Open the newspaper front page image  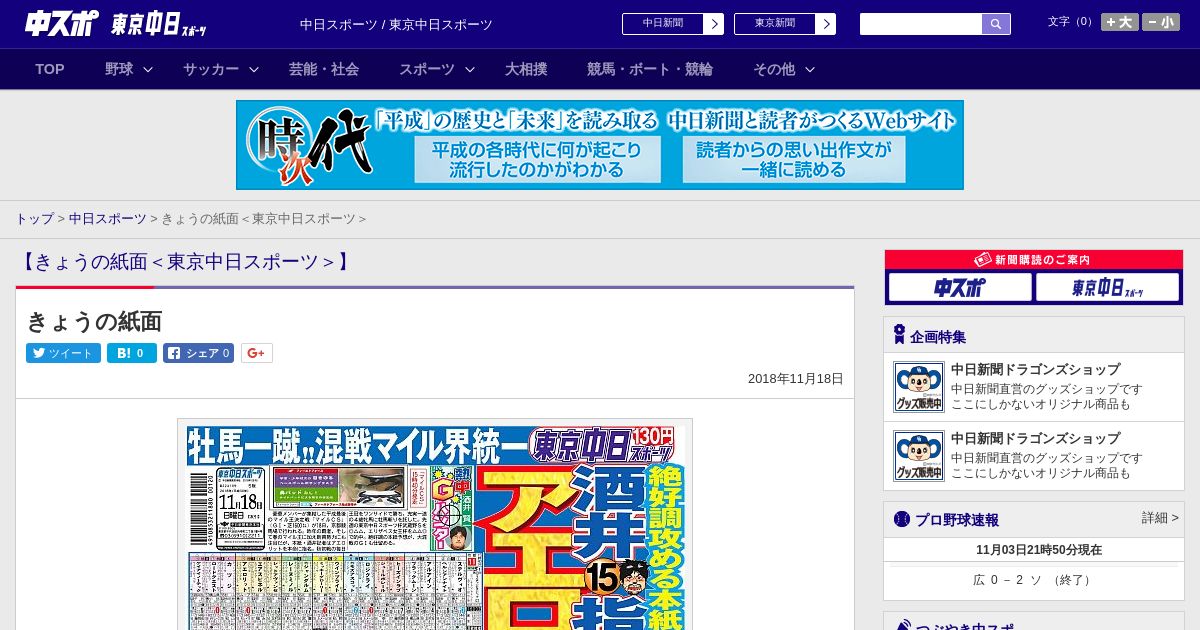[x=435, y=524]
